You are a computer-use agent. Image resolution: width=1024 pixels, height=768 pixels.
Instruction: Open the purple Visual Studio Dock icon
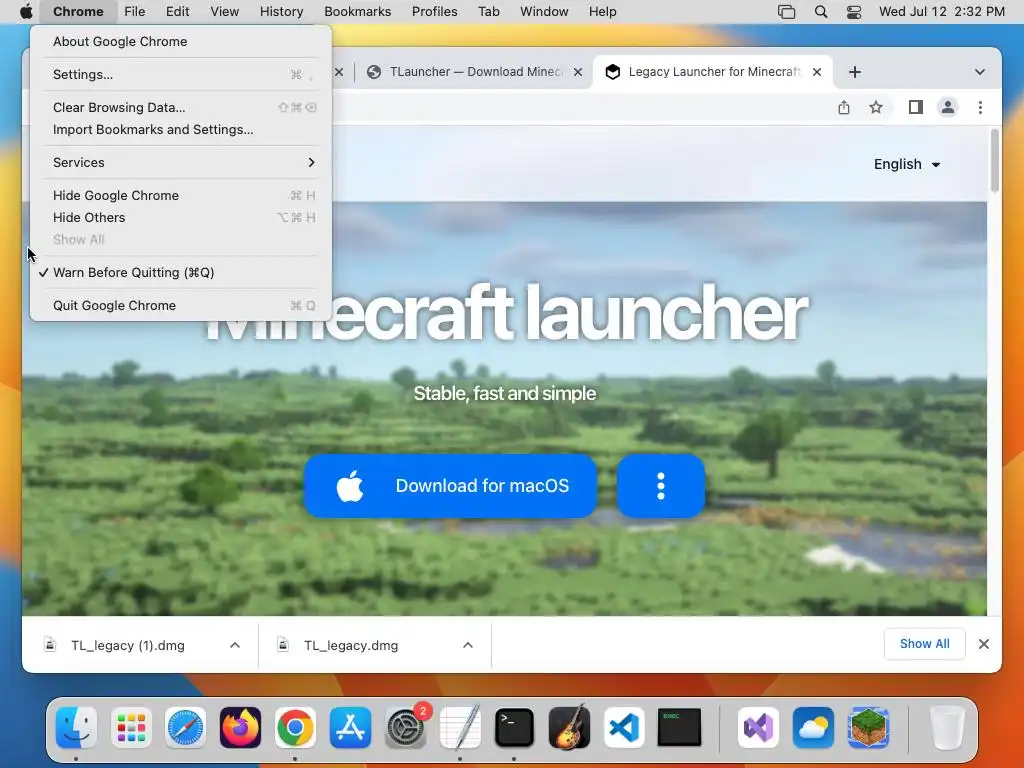(758, 727)
